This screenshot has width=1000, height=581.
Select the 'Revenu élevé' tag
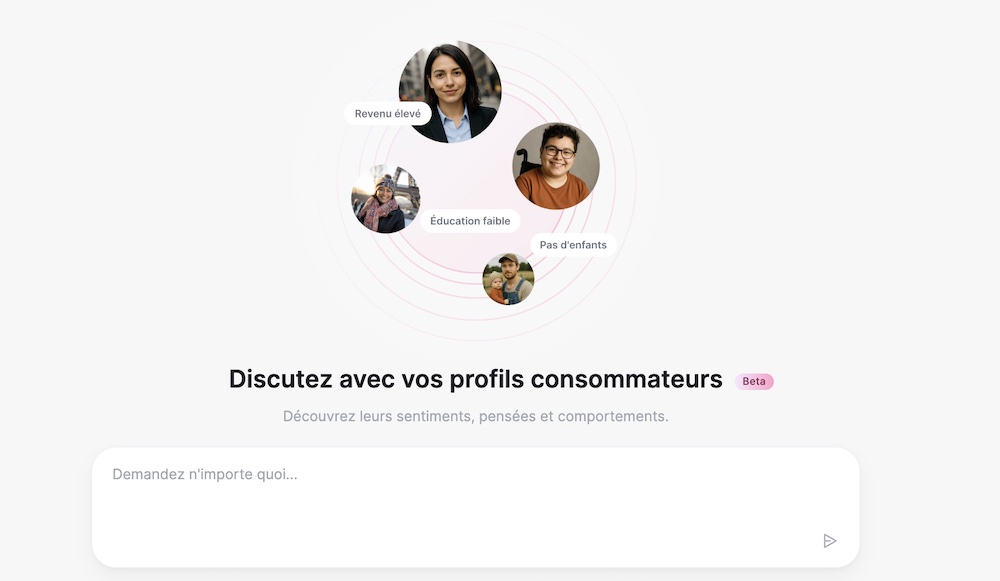coord(388,114)
